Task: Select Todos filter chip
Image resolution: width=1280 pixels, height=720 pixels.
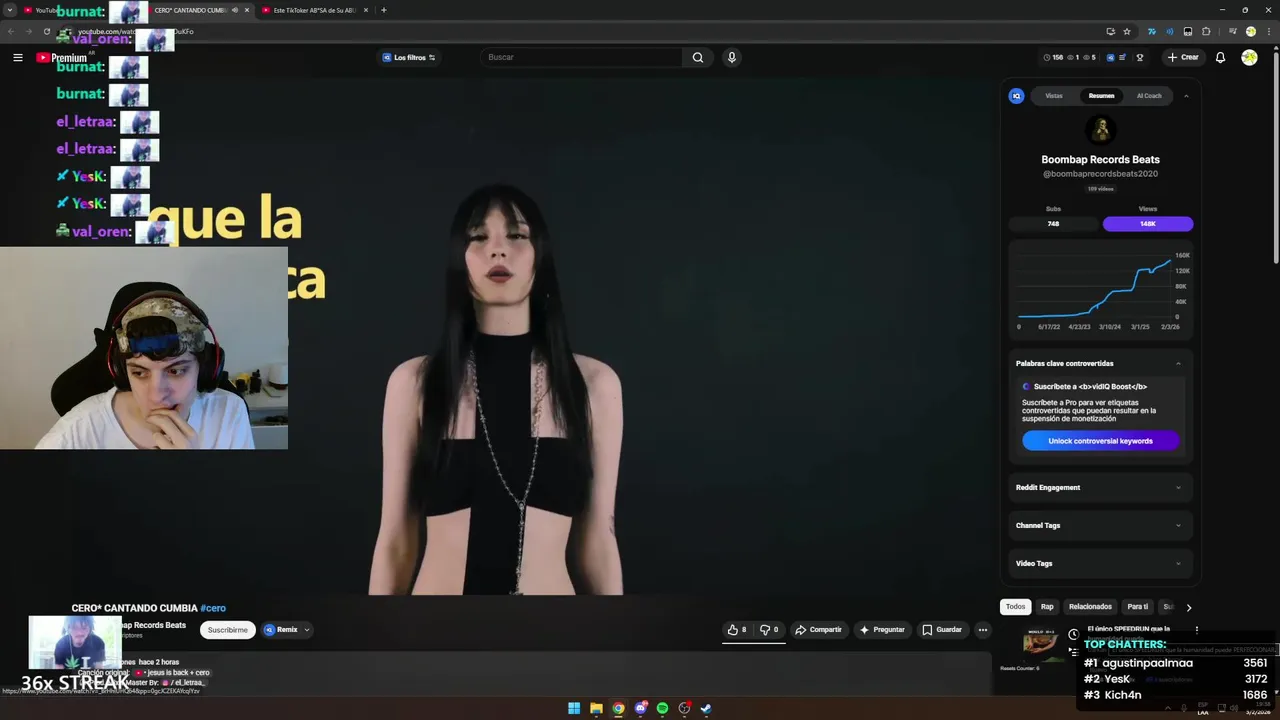Action: coord(1015,607)
